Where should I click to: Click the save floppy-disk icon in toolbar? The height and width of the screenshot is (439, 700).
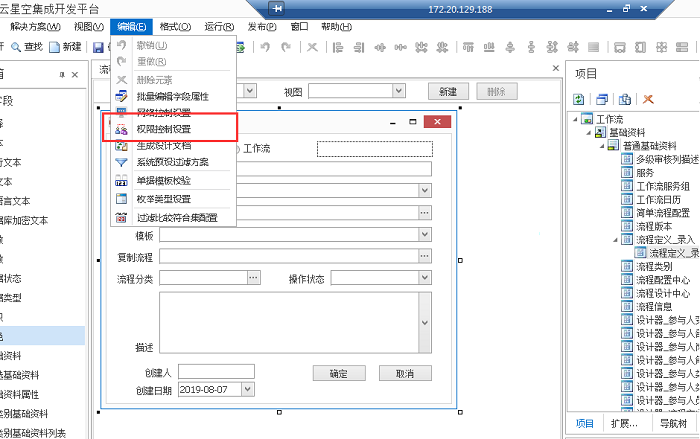coord(98,47)
